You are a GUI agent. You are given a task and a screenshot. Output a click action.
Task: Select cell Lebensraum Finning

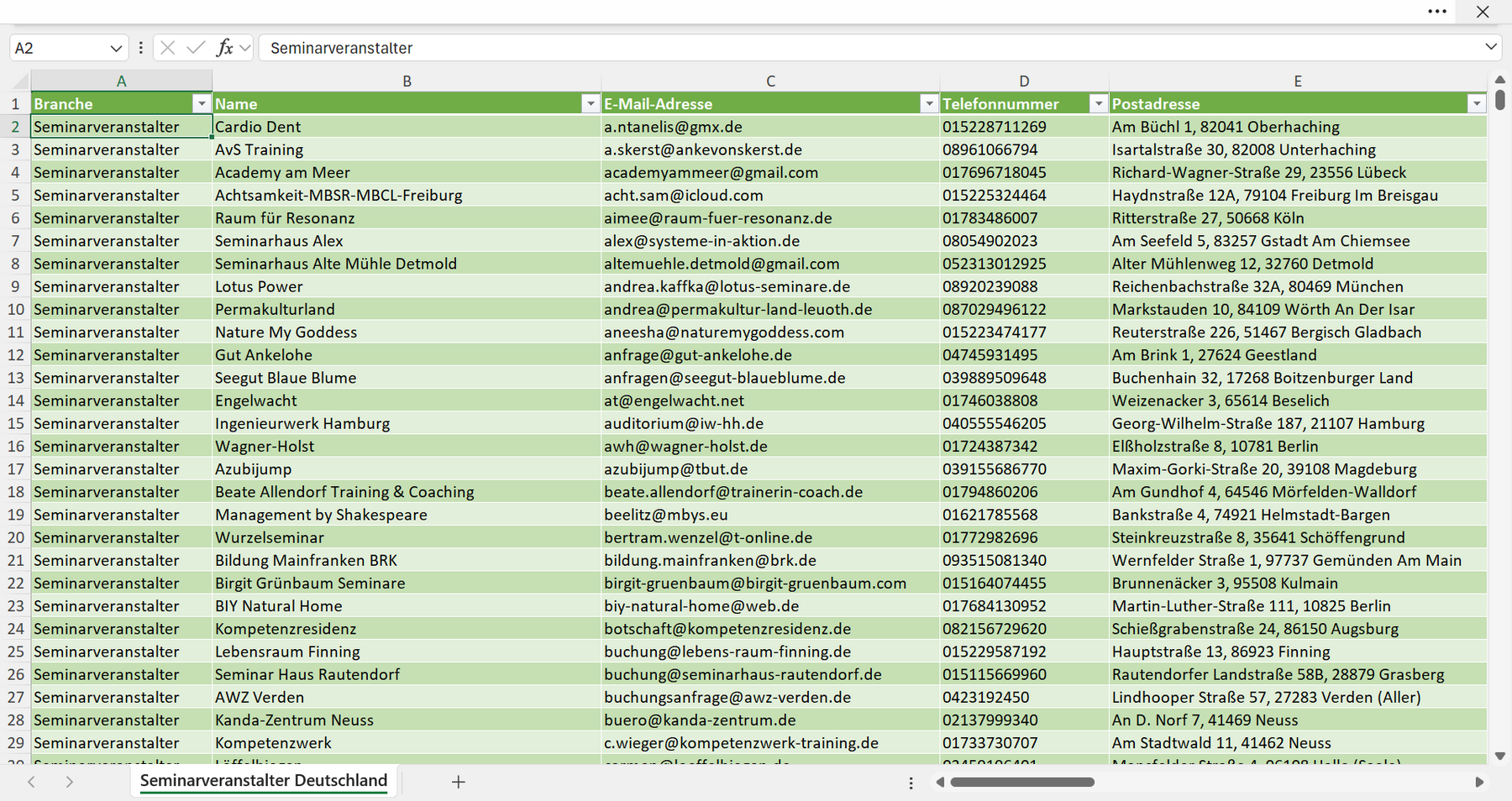point(407,652)
